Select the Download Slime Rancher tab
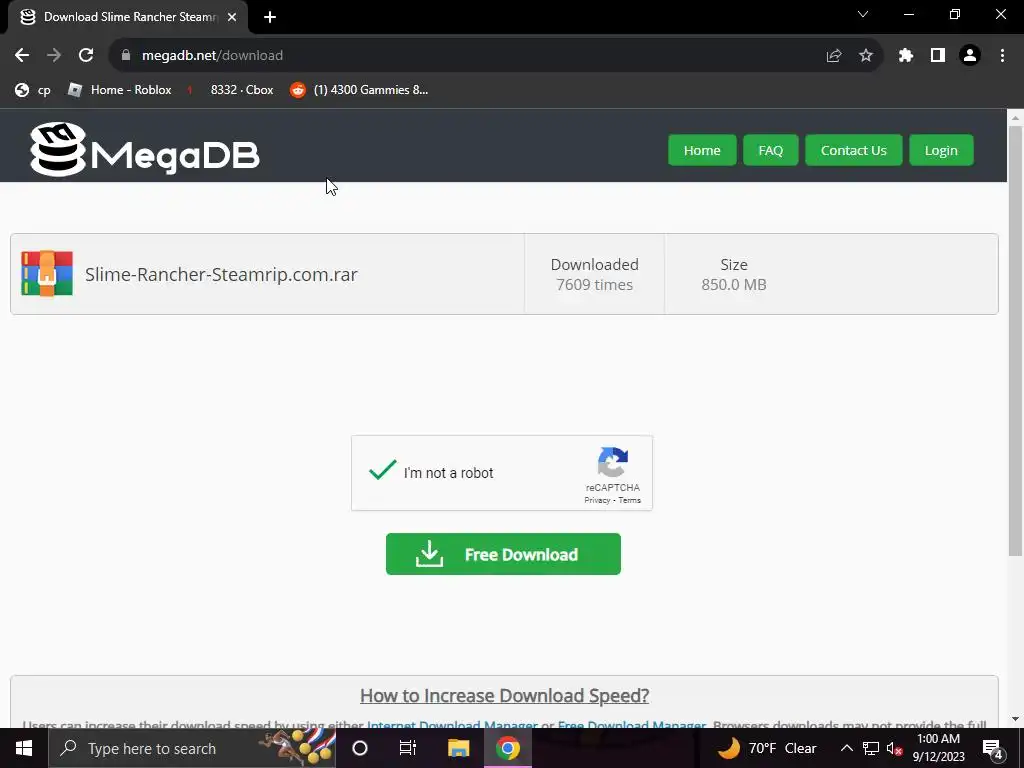 [x=128, y=17]
